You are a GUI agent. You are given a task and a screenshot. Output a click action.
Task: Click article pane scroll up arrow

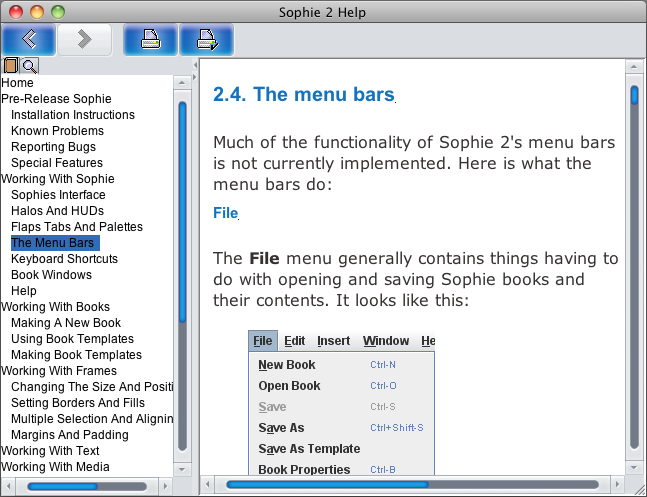coord(634,66)
